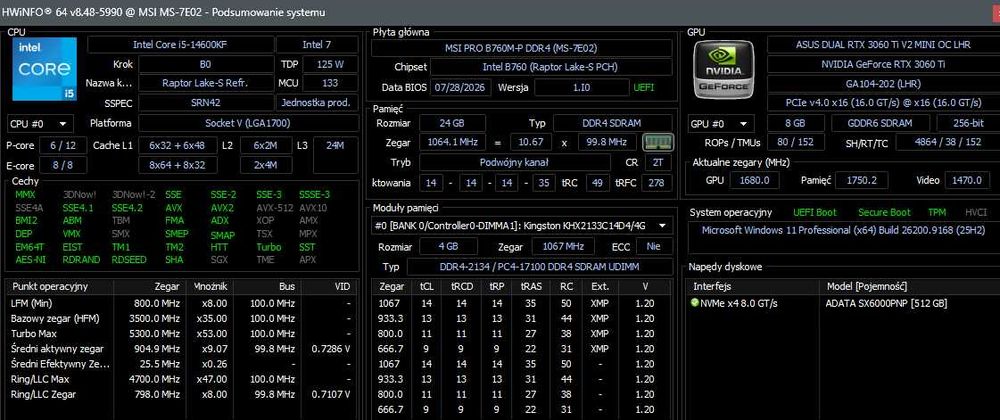Click the RDSEED feature flag
Viewport: 1000px width, 420px height.
[x=129, y=259]
